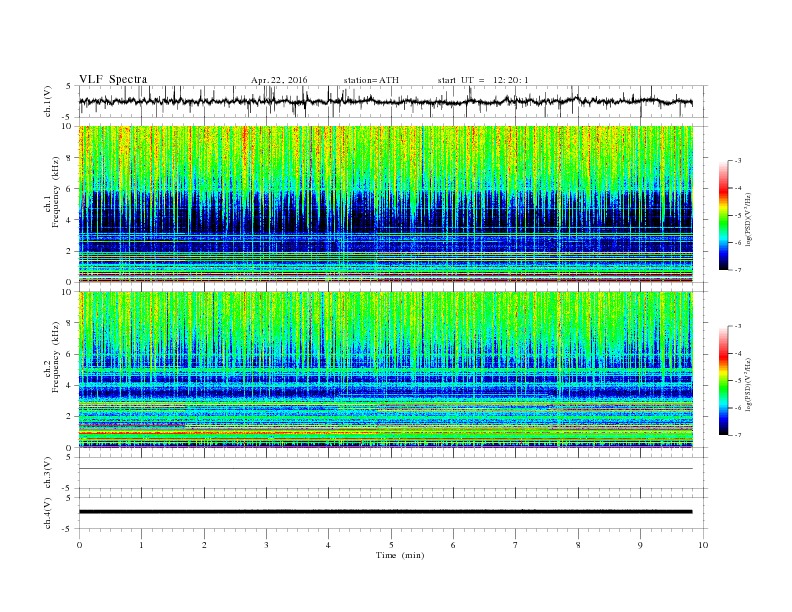The height and width of the screenshot is (612, 792).
Task: Click the thick ch.4 voltage trace band
Action: pos(385,512)
